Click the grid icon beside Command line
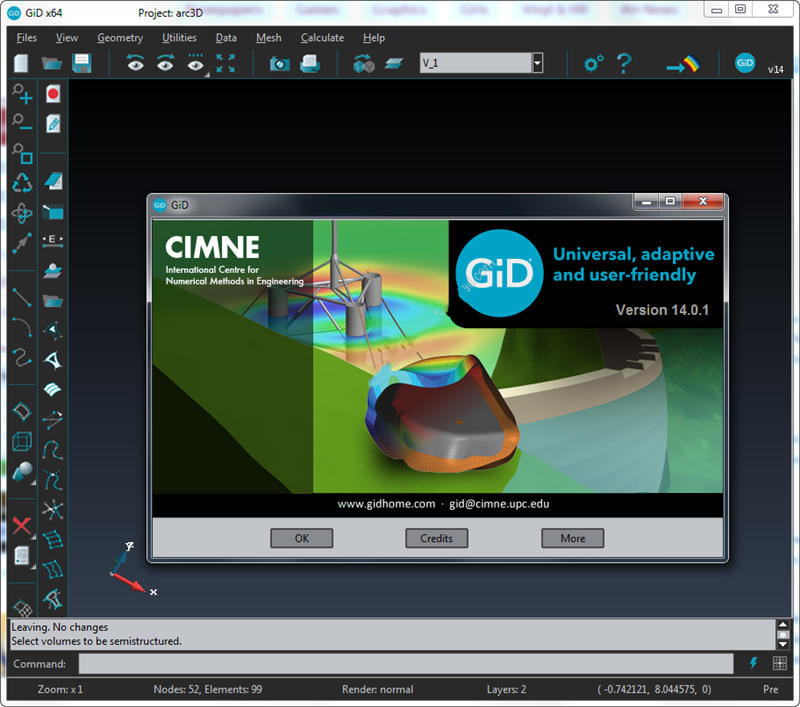 pos(780,663)
